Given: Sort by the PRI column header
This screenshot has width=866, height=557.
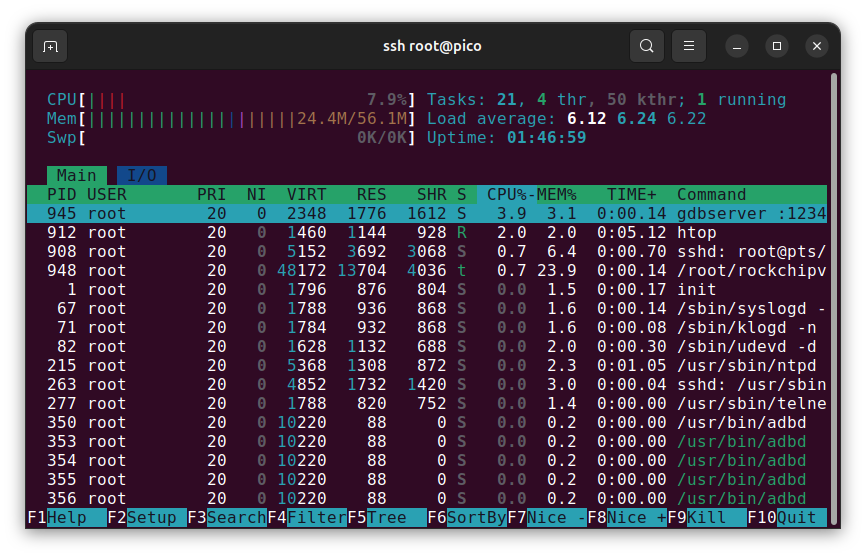Looking at the screenshot, I should coord(212,194).
